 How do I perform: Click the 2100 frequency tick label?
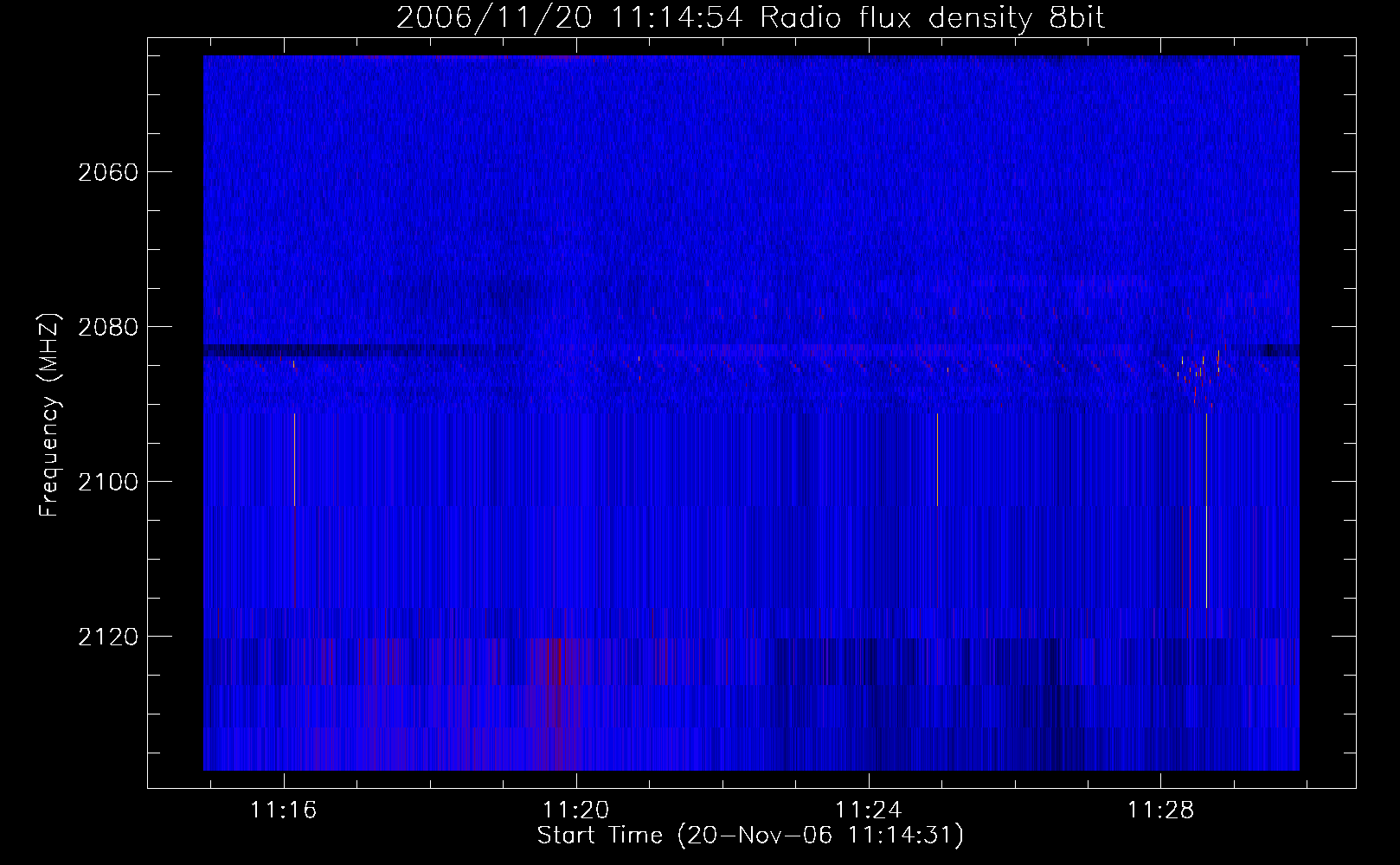(x=108, y=482)
